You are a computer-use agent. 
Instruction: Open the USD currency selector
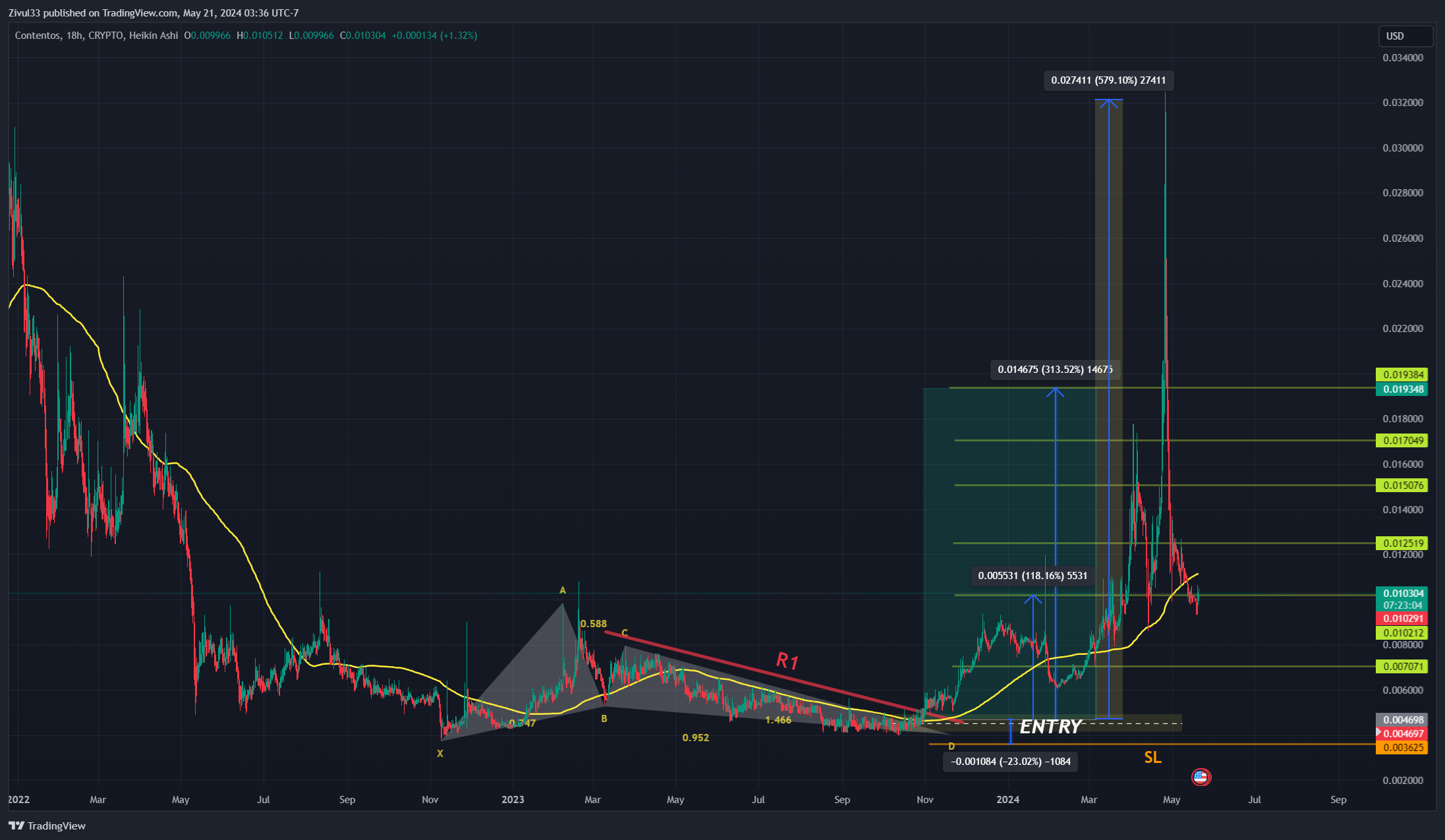(1405, 36)
